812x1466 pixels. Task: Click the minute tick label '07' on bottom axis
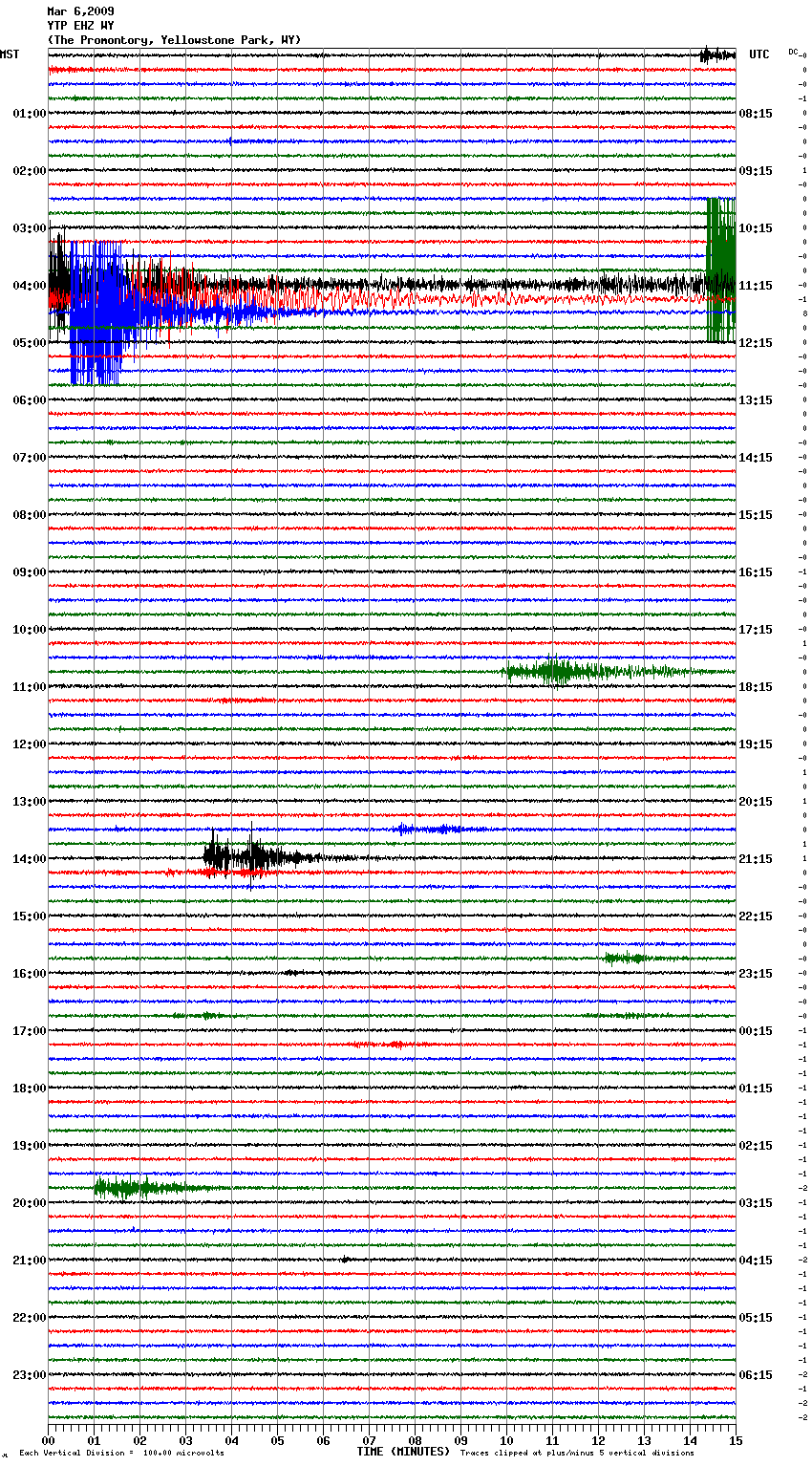pos(370,1440)
